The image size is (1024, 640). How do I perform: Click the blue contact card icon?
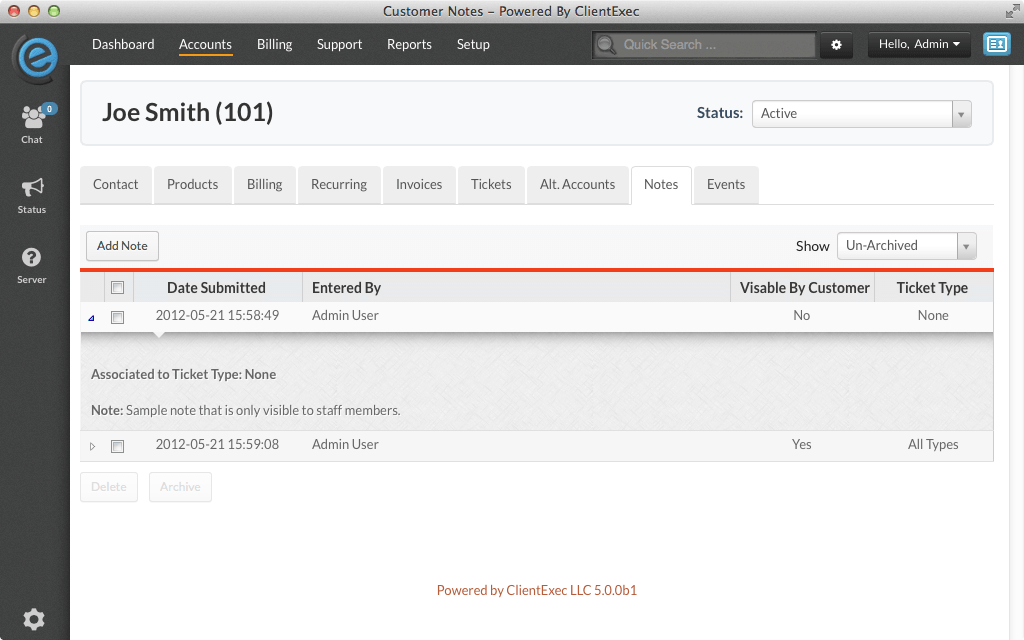[996, 44]
